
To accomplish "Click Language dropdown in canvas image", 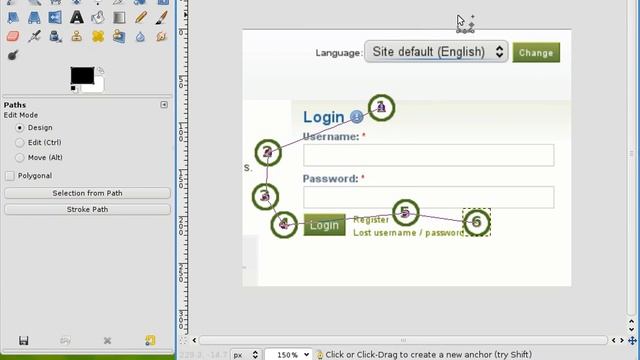I will click(436, 52).
